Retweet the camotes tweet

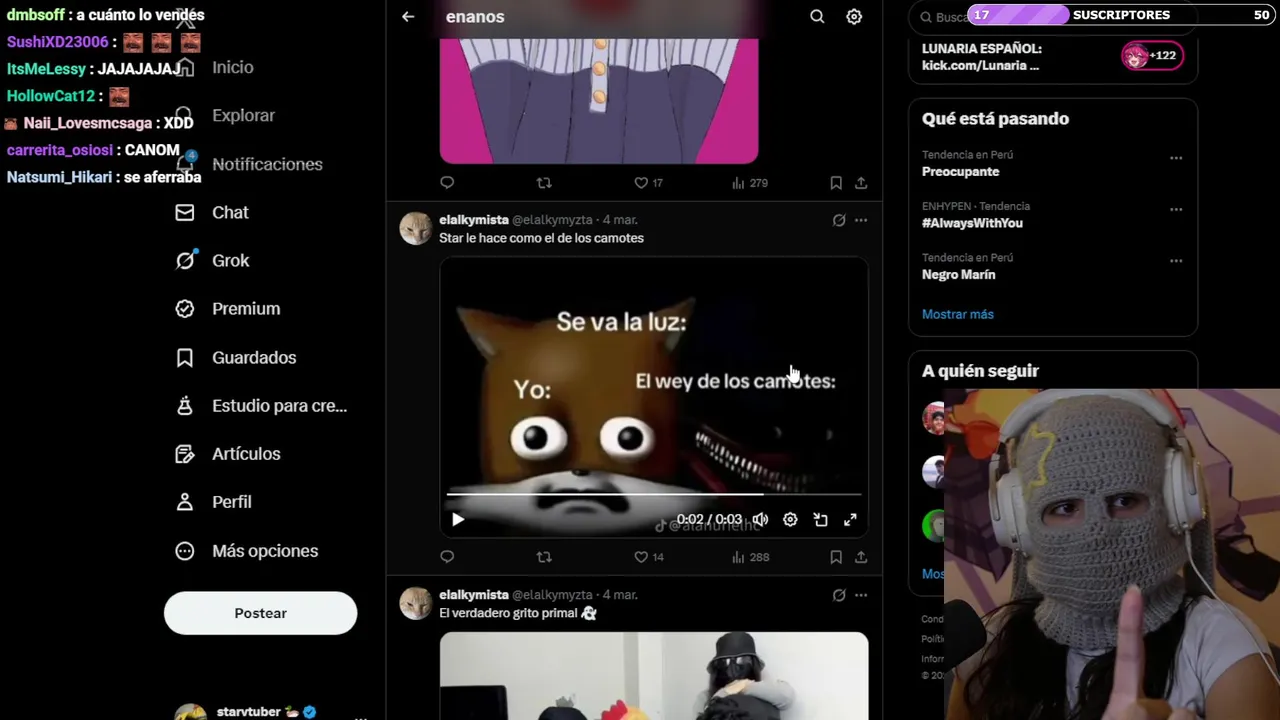pos(544,557)
